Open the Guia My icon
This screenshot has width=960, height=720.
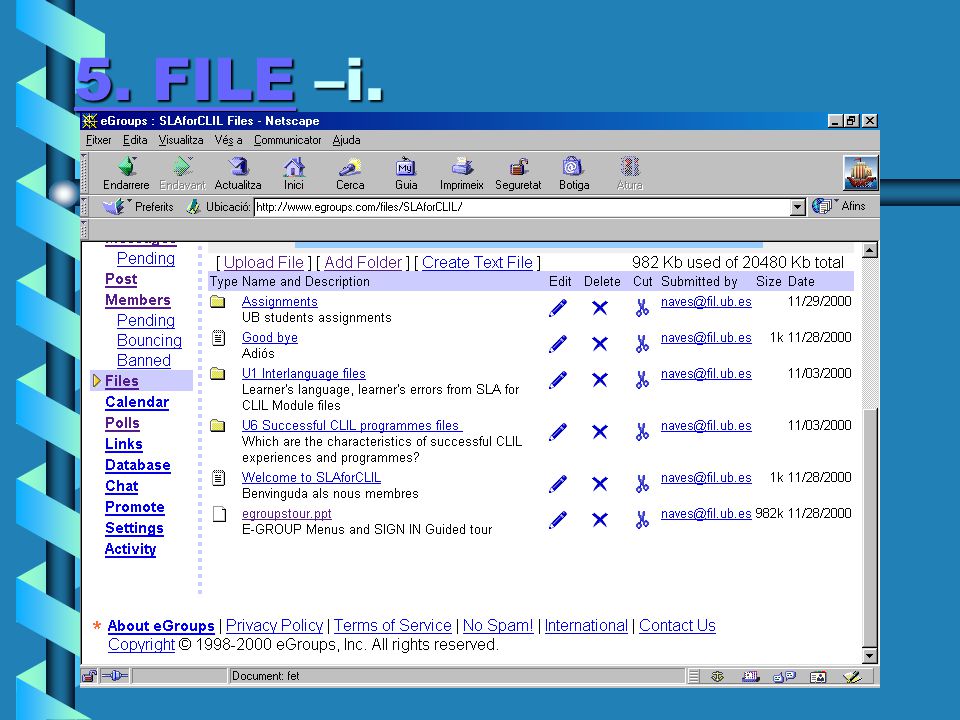[x=406, y=167]
